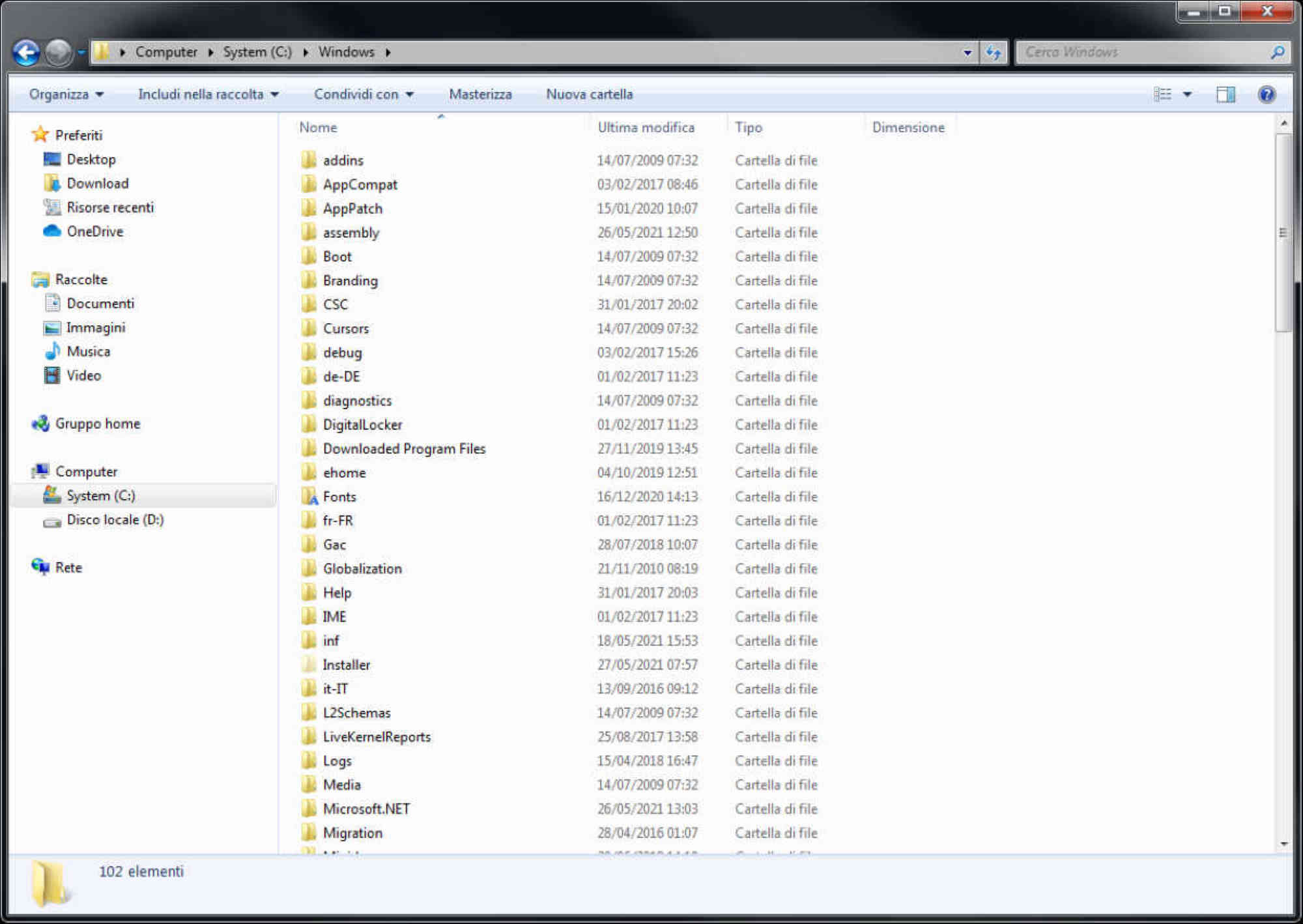Select the Microsoft.NET folder icon
This screenshot has height=924, width=1303.
click(309, 809)
